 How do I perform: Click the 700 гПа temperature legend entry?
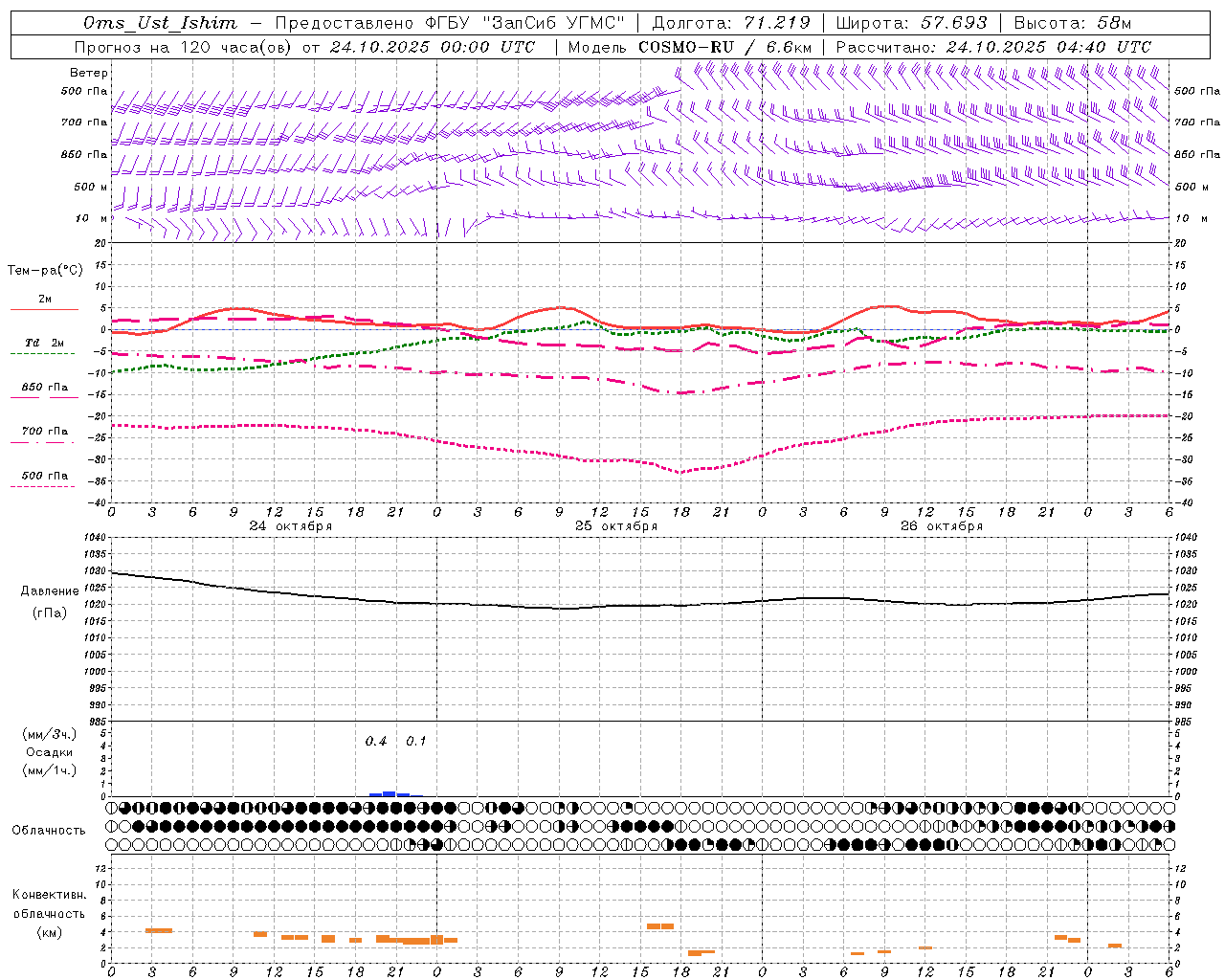tap(45, 431)
